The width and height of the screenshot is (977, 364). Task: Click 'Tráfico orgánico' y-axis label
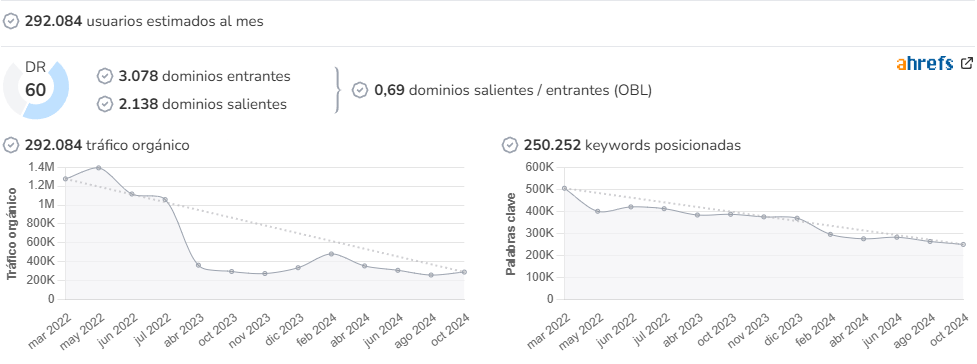tap(12, 233)
